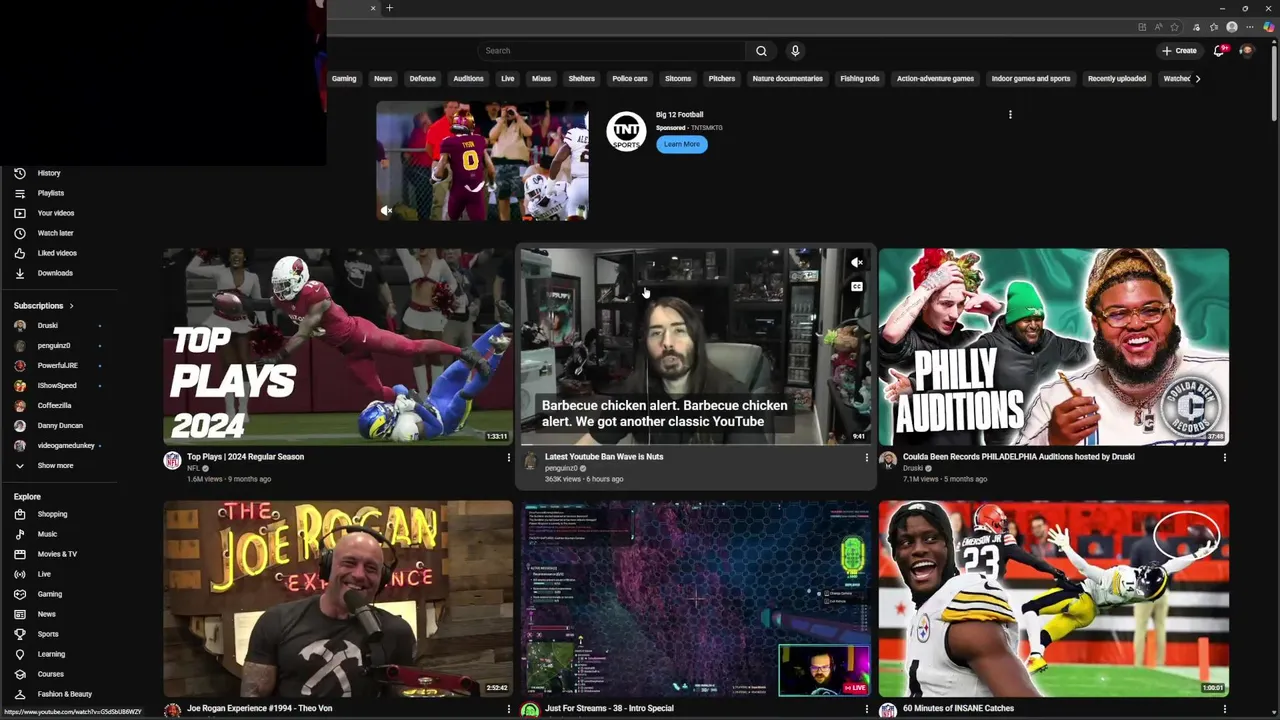1280x720 pixels.
Task: Open the Druski channel avatar under Philly Auditions
Action: 888,461
